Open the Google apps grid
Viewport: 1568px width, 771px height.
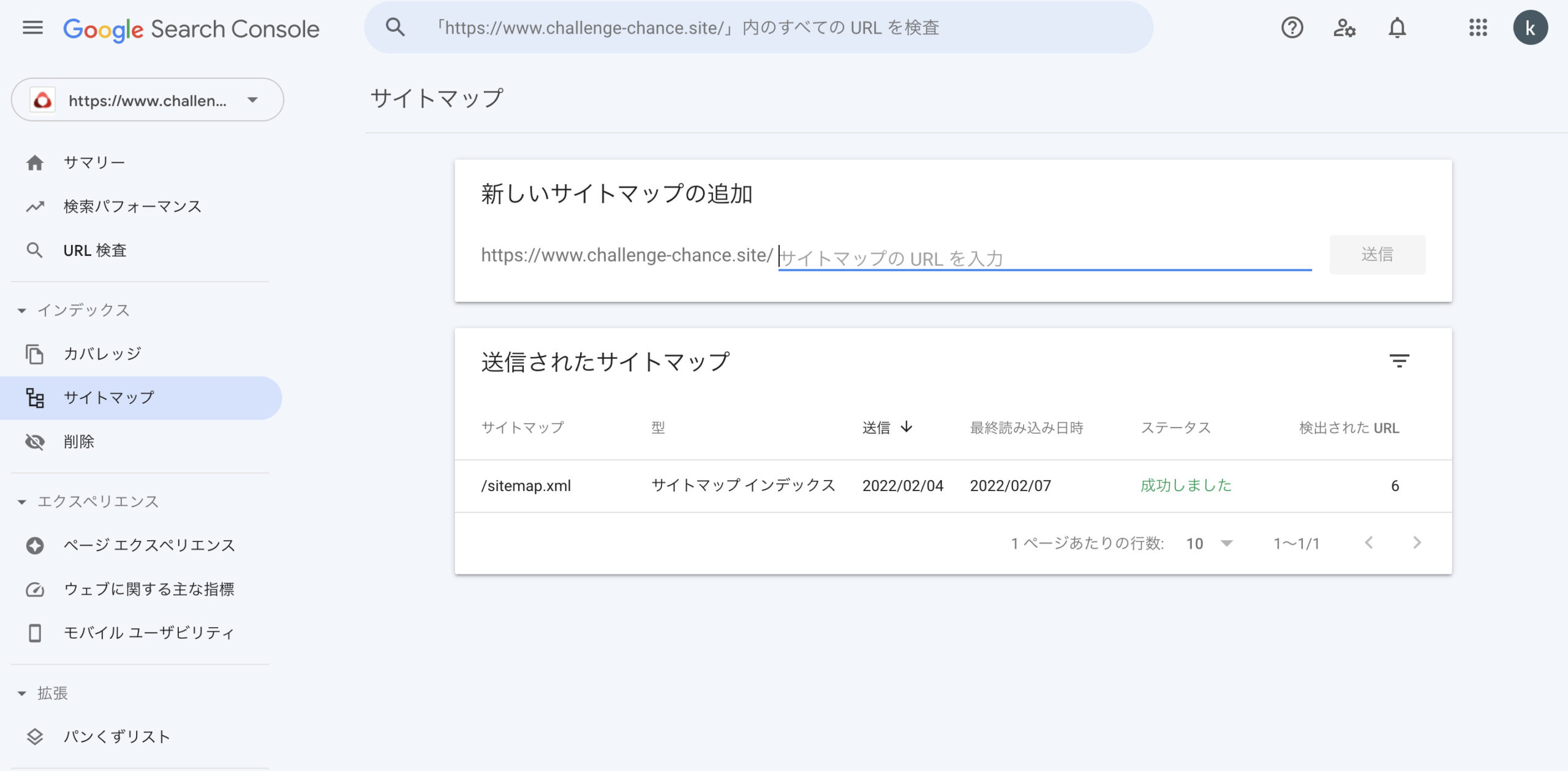tap(1478, 28)
